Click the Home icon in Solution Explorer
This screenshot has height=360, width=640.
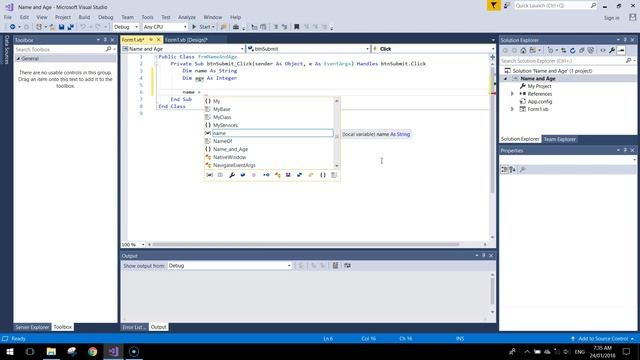point(523,51)
